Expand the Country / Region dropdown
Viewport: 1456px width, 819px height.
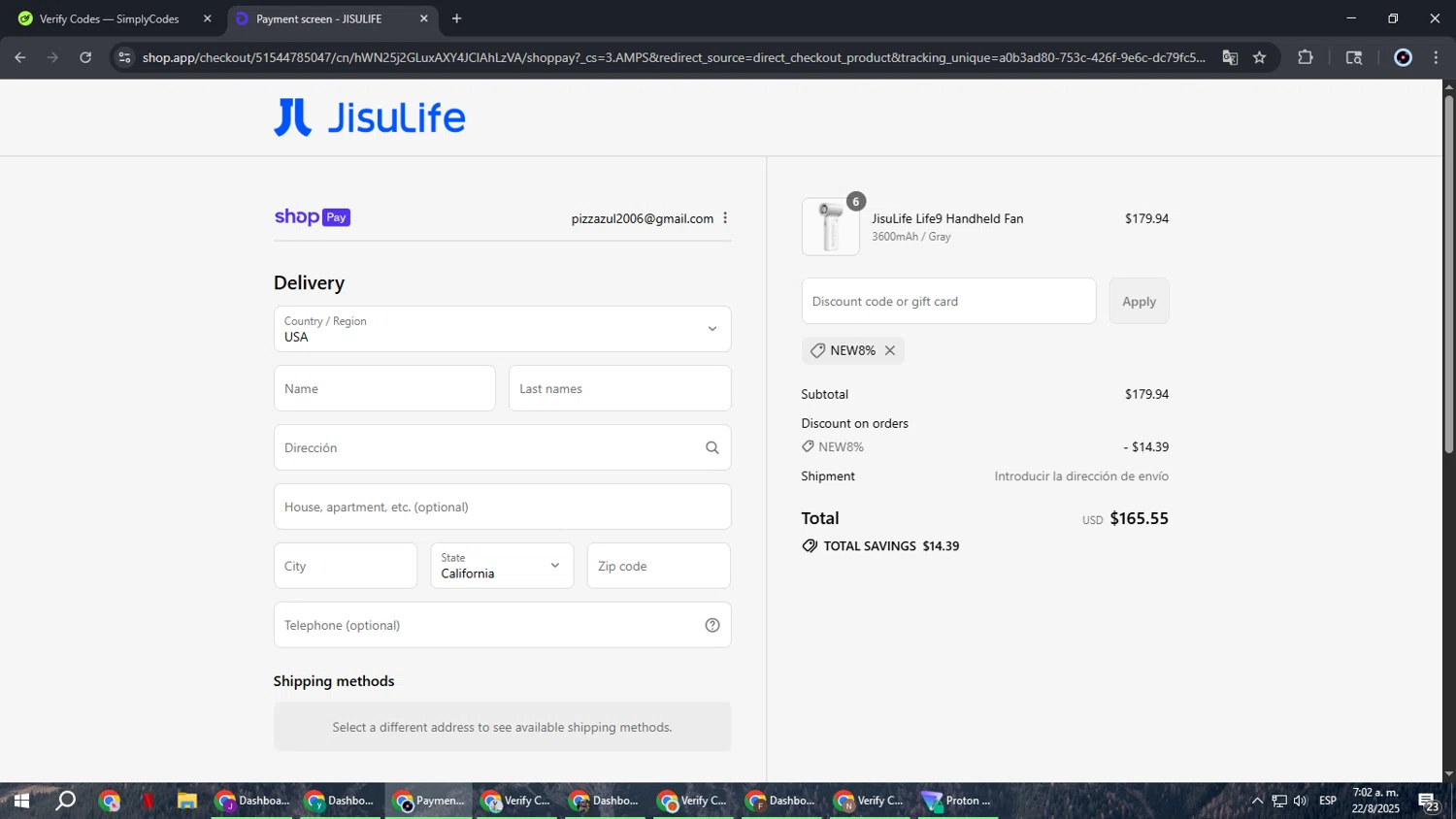(x=502, y=329)
